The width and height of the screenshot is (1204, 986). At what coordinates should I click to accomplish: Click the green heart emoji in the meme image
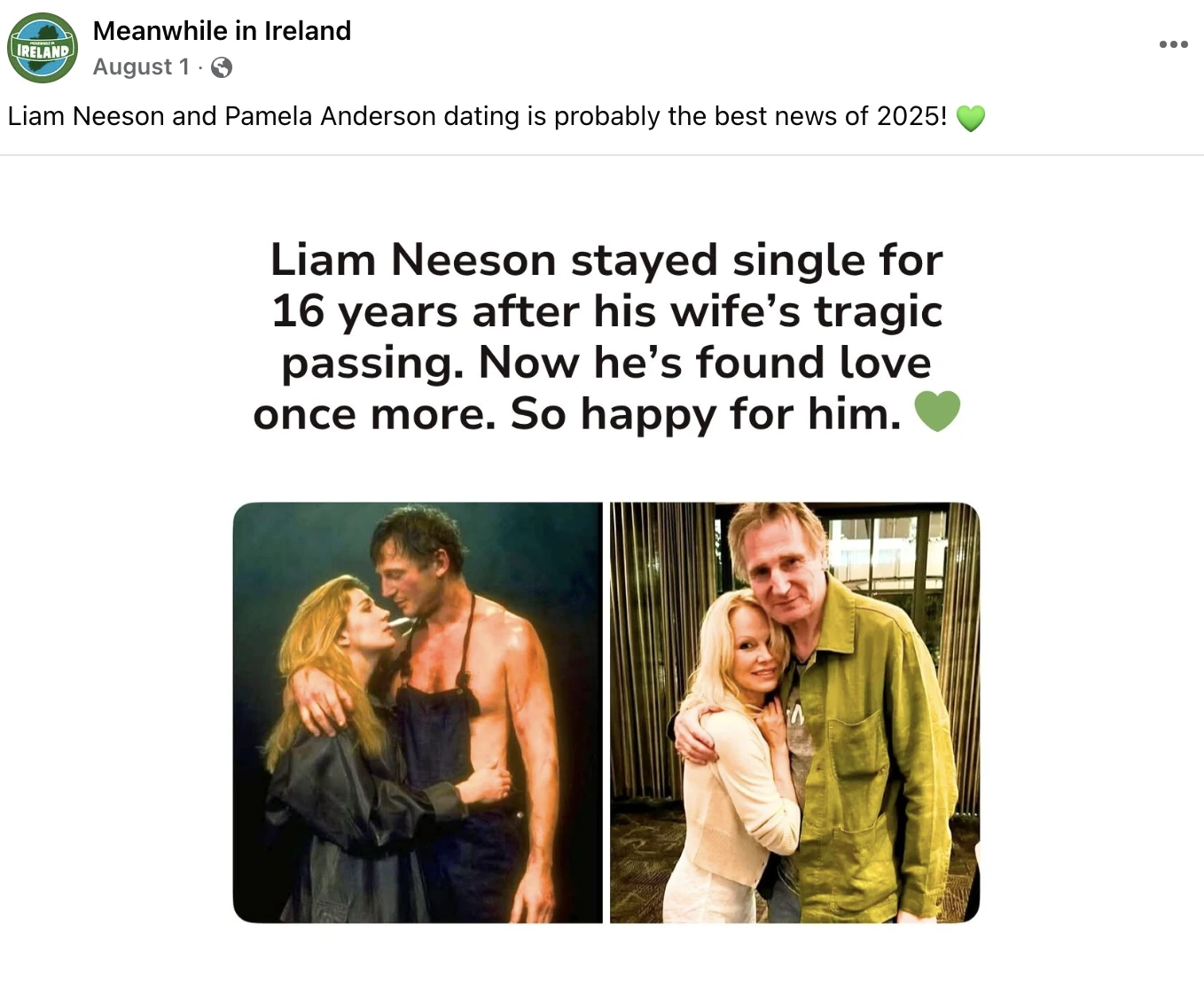click(x=937, y=411)
